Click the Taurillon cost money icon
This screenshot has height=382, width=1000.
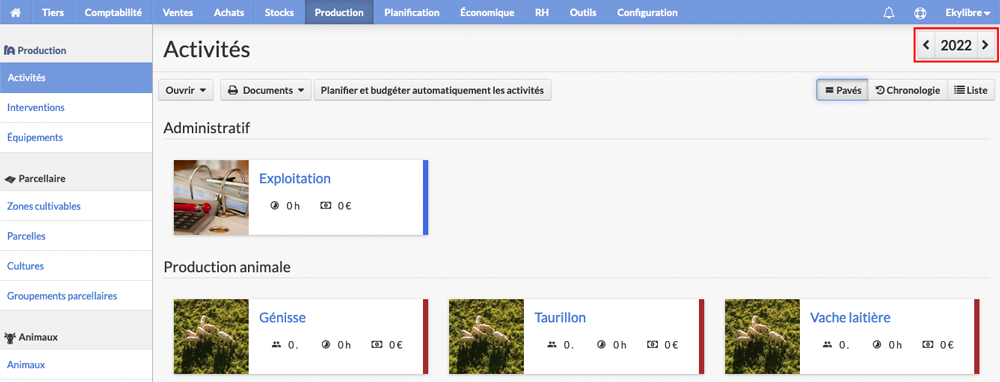coord(652,344)
